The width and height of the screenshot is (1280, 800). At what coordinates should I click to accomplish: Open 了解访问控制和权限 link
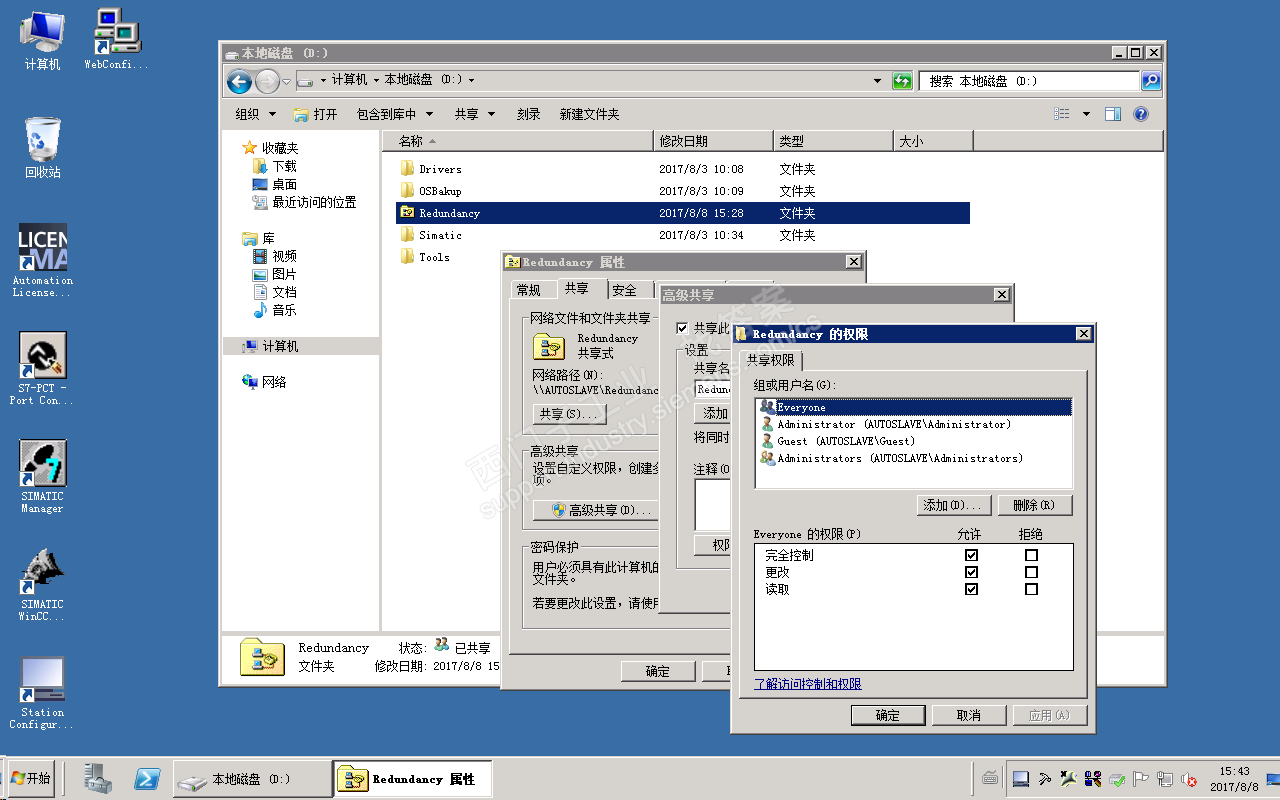[x=808, y=684]
